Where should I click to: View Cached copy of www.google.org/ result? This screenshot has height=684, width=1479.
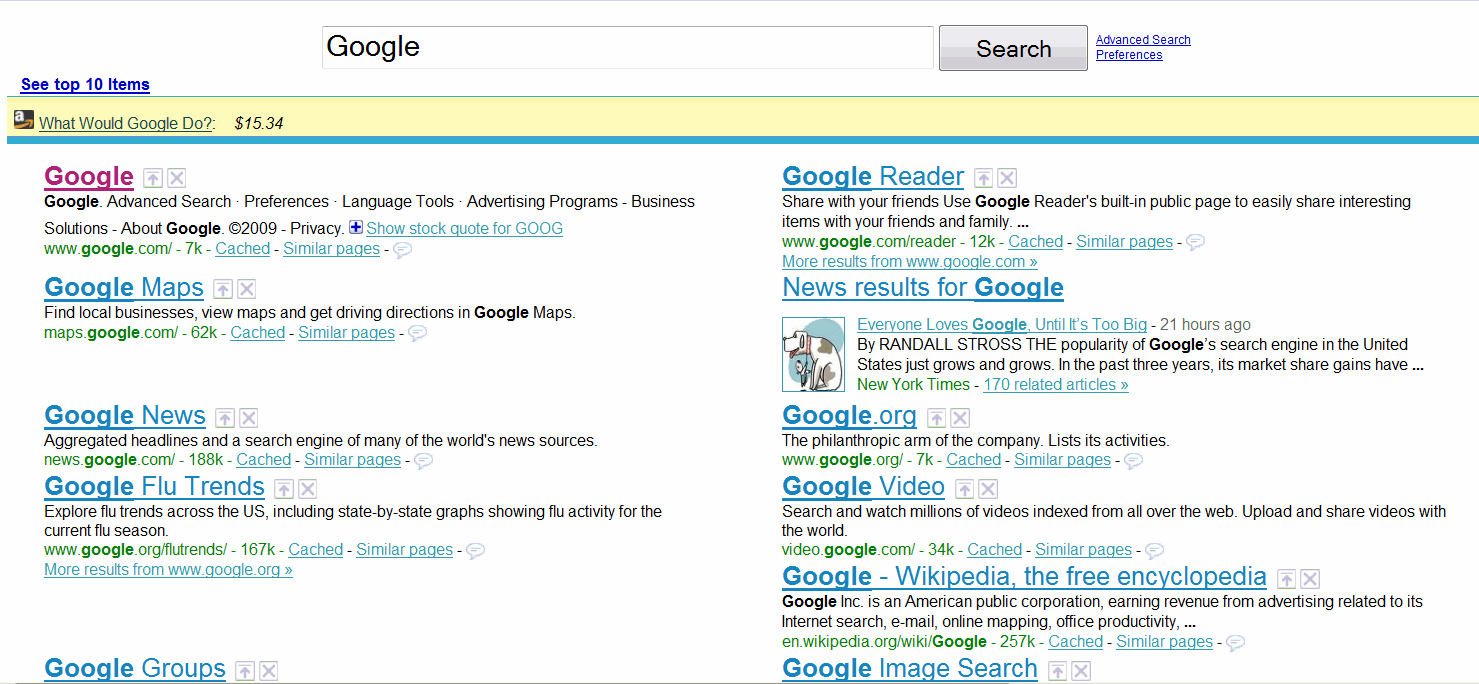point(974,460)
